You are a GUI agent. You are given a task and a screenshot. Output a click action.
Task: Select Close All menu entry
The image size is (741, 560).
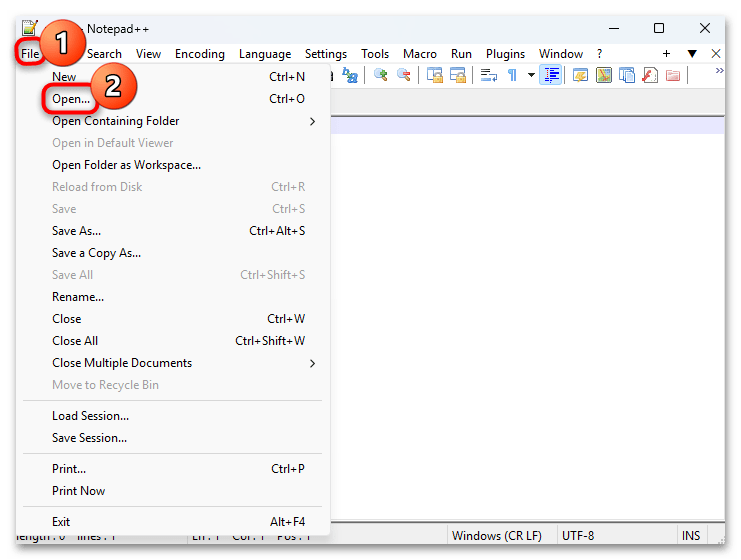pyautogui.click(x=173, y=341)
